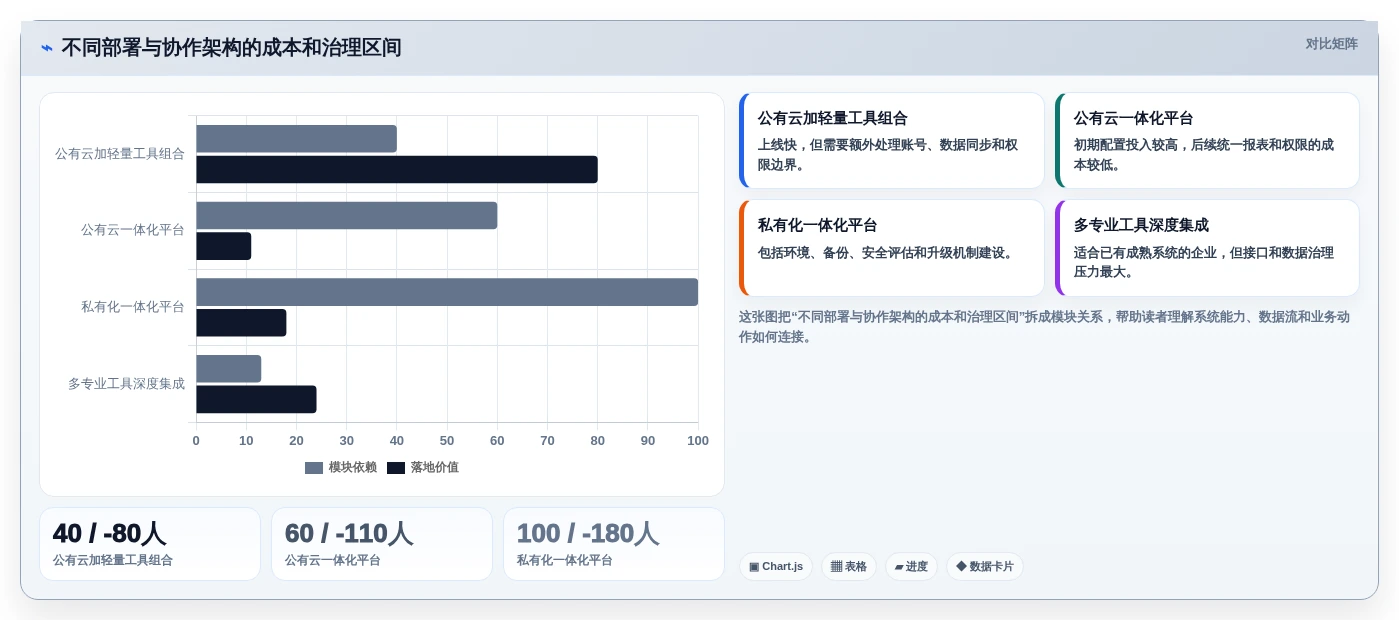
Task: Open the 公有云一体化平台 info card
Action: point(1207,141)
